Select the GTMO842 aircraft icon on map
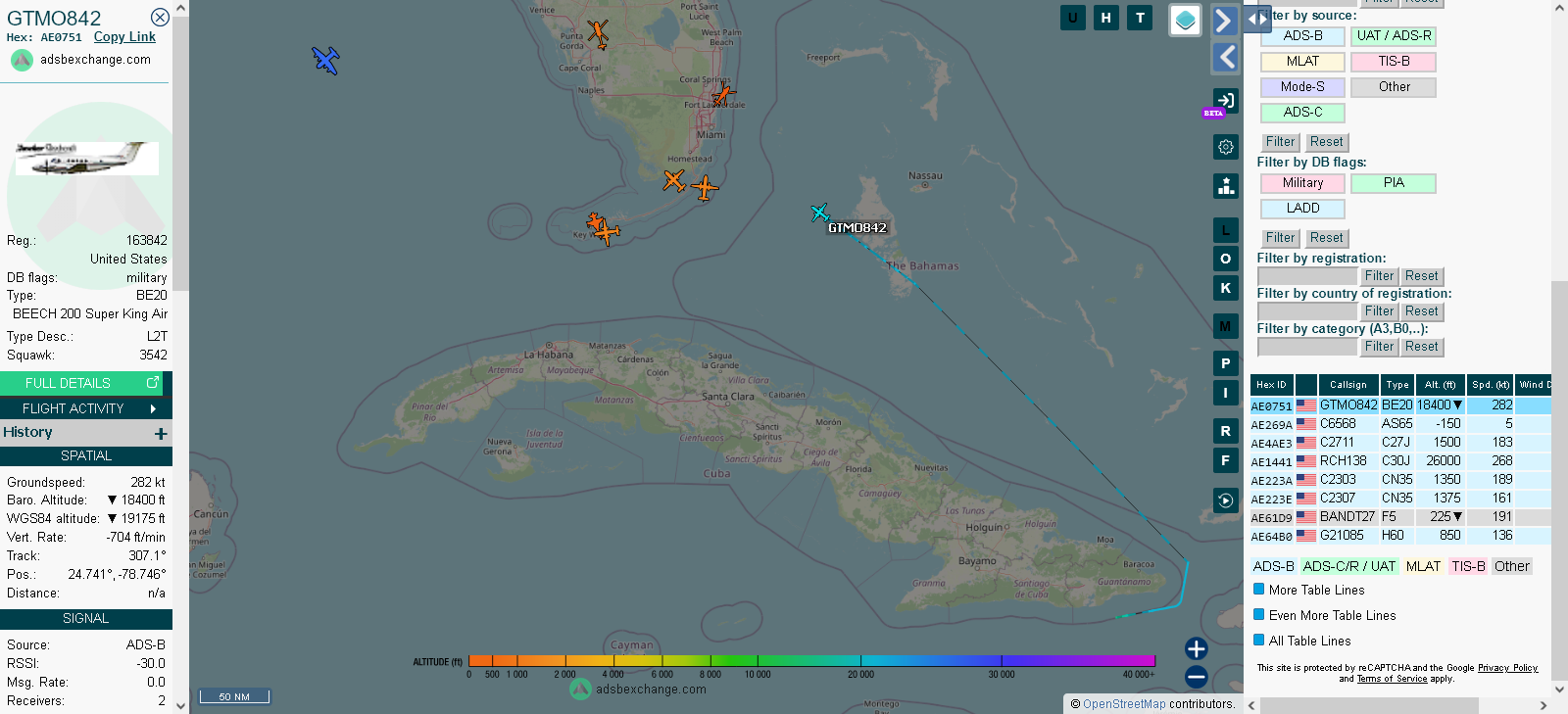 (820, 213)
